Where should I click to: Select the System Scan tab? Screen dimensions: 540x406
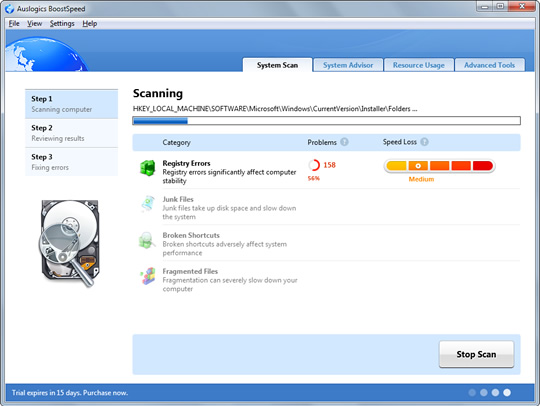(x=277, y=65)
